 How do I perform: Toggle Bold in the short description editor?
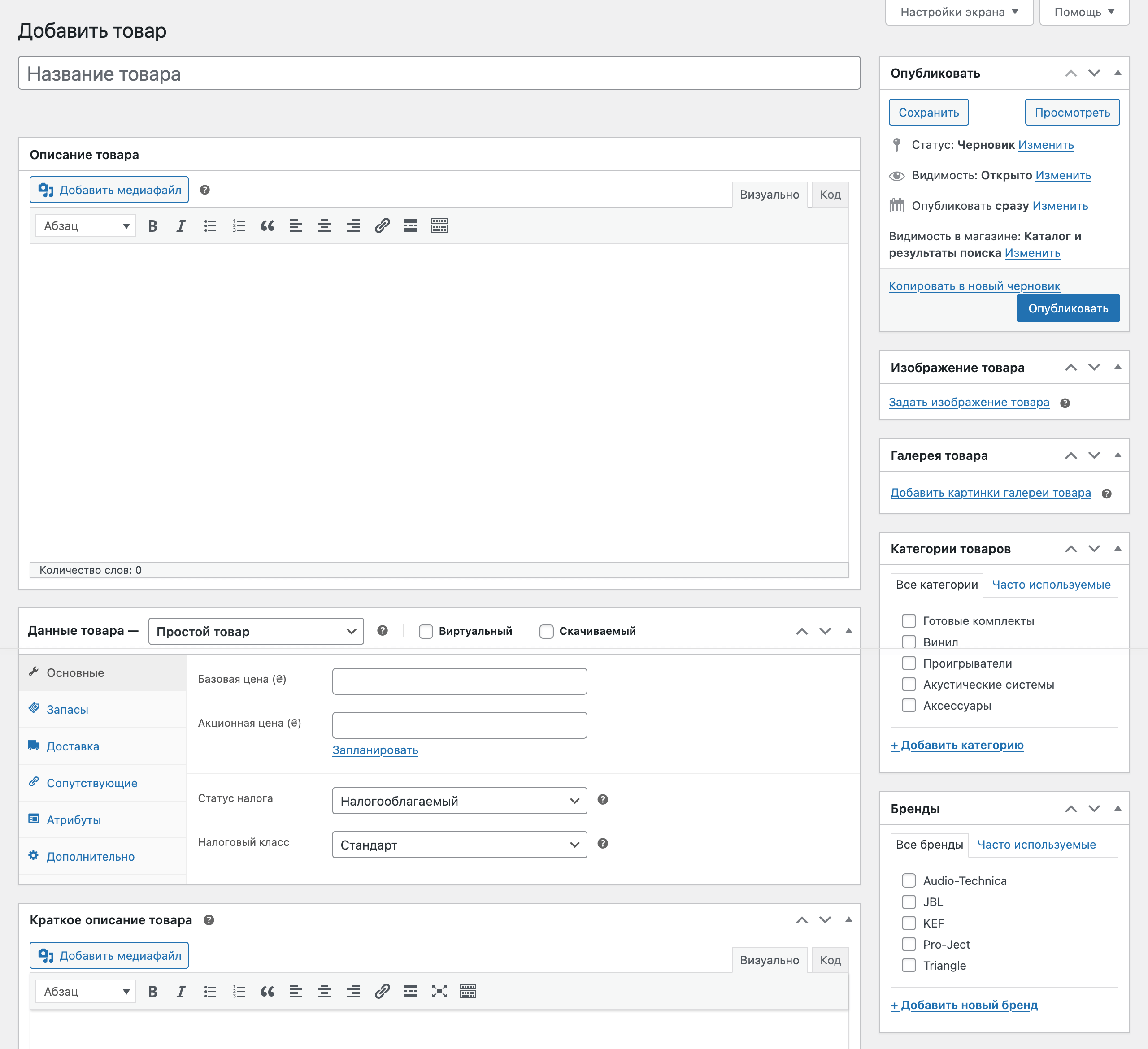click(x=152, y=992)
